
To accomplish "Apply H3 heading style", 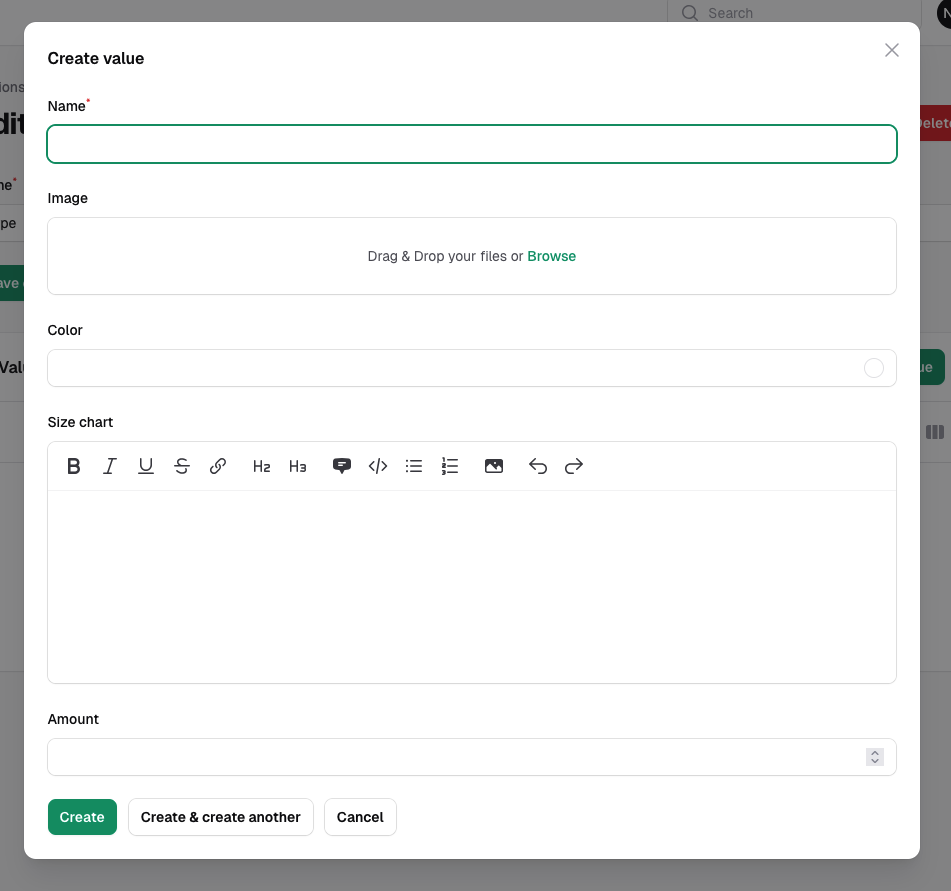I will coord(298,466).
